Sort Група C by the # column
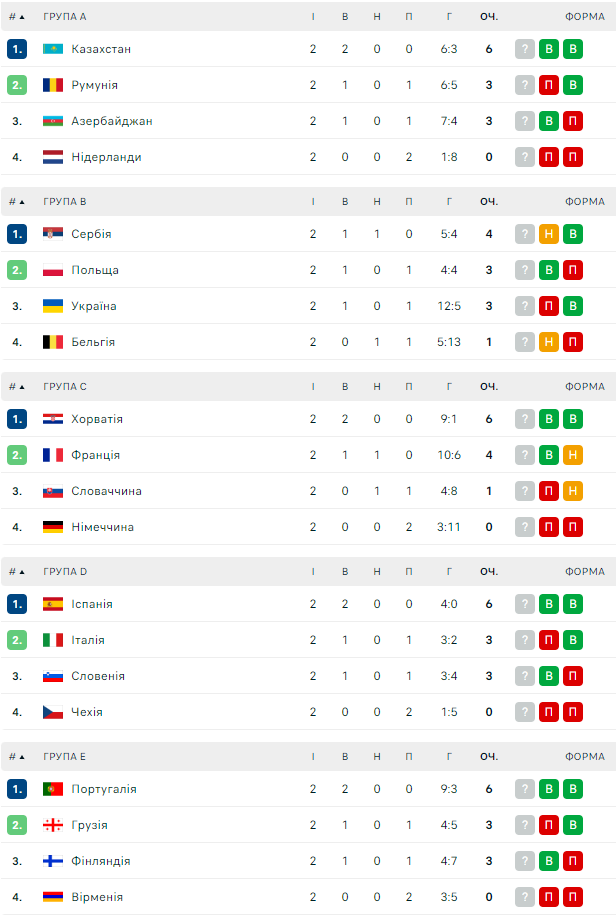The height and width of the screenshot is (921, 616). click(x=16, y=386)
